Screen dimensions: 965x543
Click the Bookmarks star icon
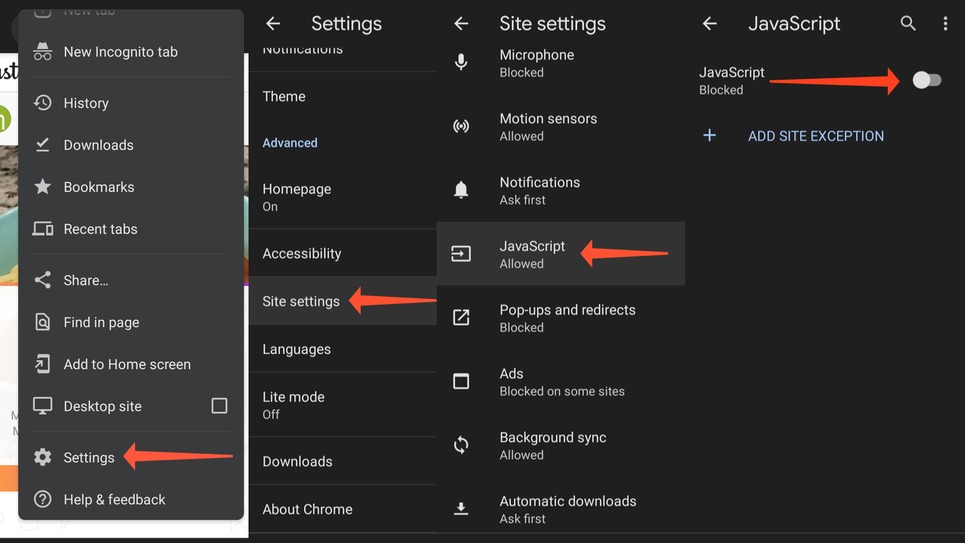pyautogui.click(x=42, y=187)
